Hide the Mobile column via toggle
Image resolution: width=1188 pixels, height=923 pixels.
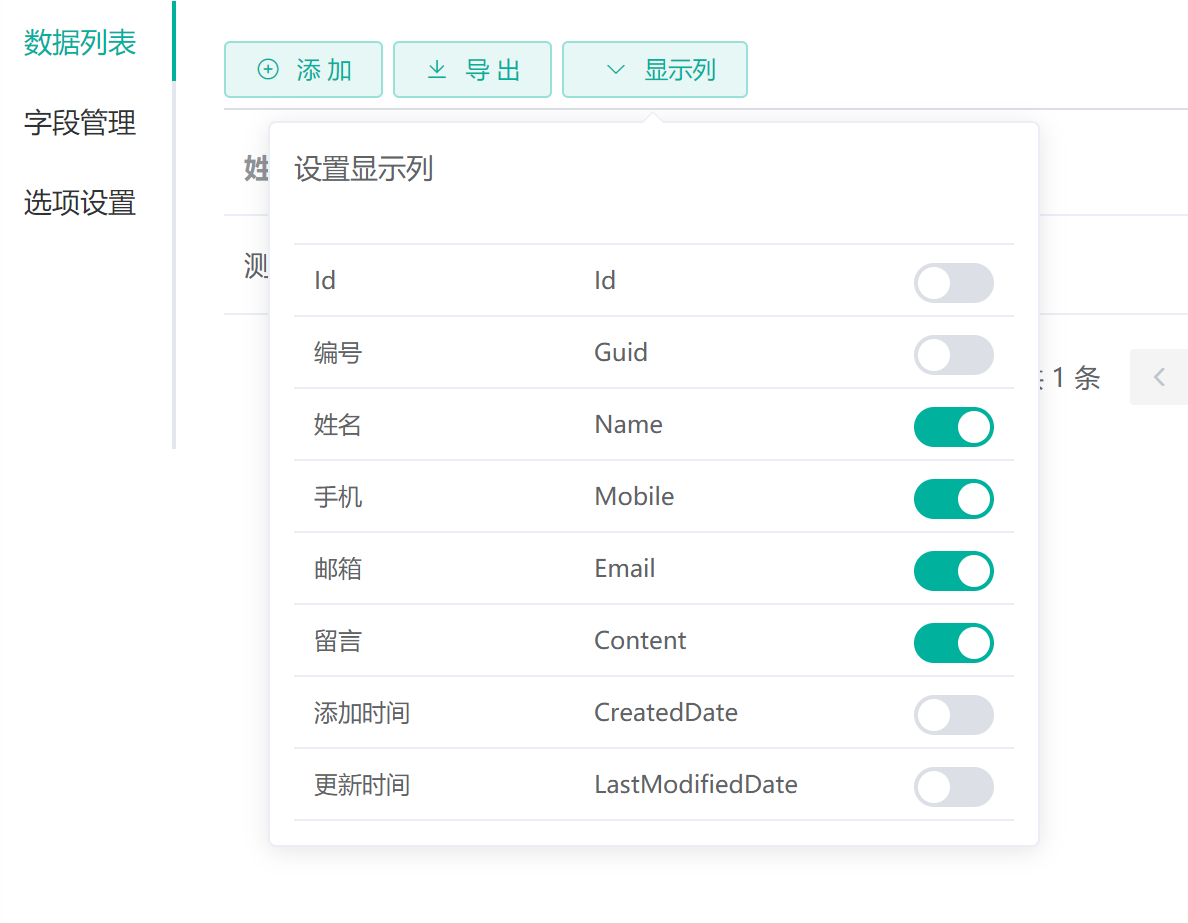(x=953, y=499)
